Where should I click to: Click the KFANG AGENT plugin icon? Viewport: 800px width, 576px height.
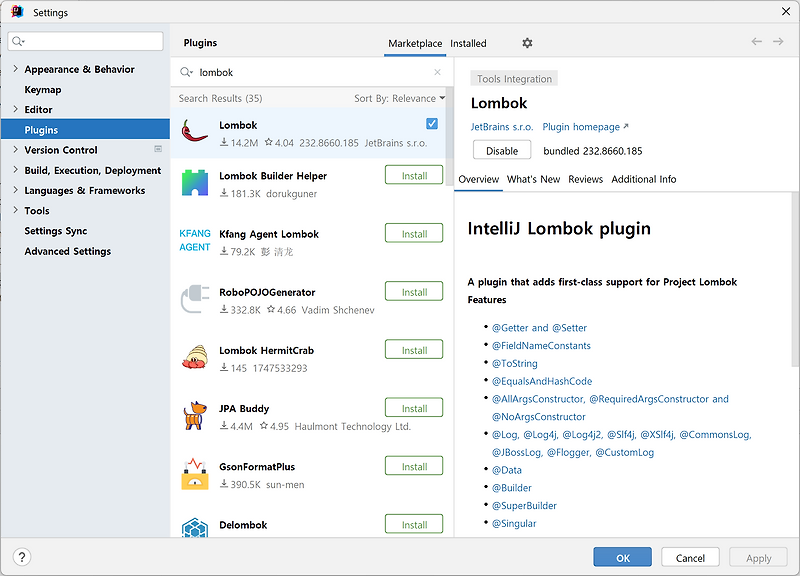coord(194,239)
